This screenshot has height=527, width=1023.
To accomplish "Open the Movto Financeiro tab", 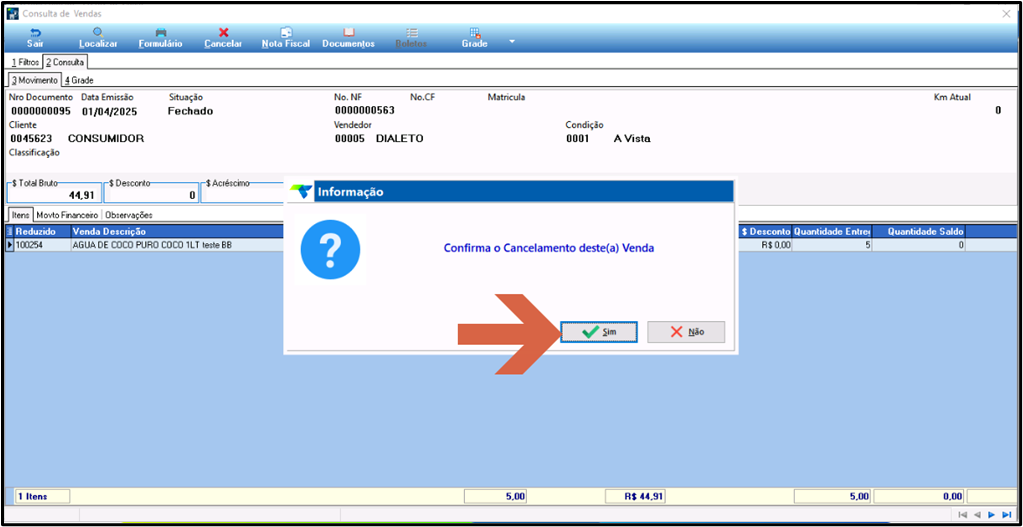I will click(67, 215).
